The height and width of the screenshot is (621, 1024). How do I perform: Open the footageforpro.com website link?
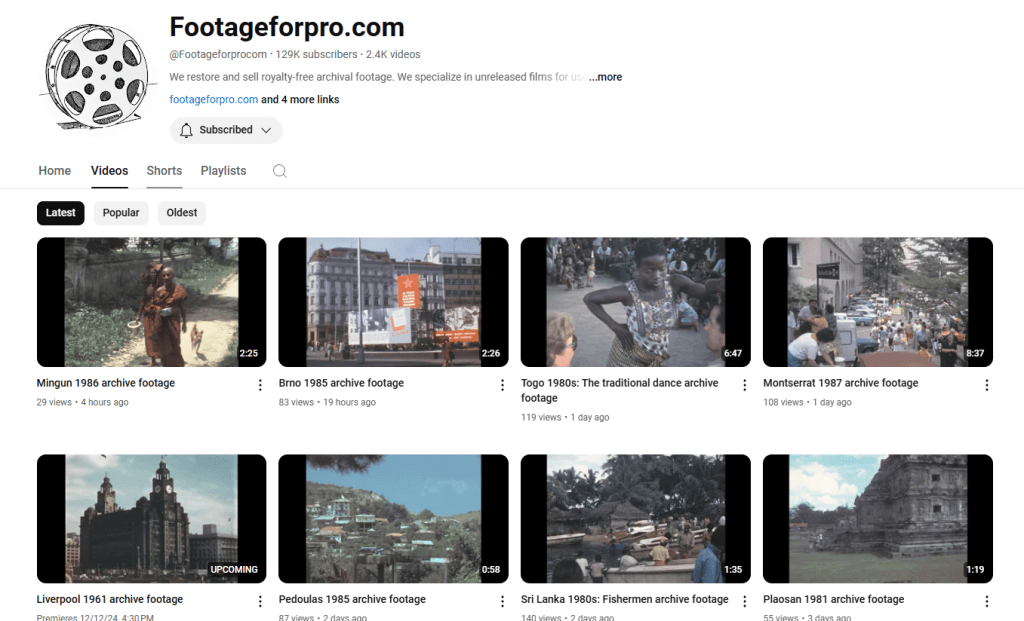[x=214, y=100]
